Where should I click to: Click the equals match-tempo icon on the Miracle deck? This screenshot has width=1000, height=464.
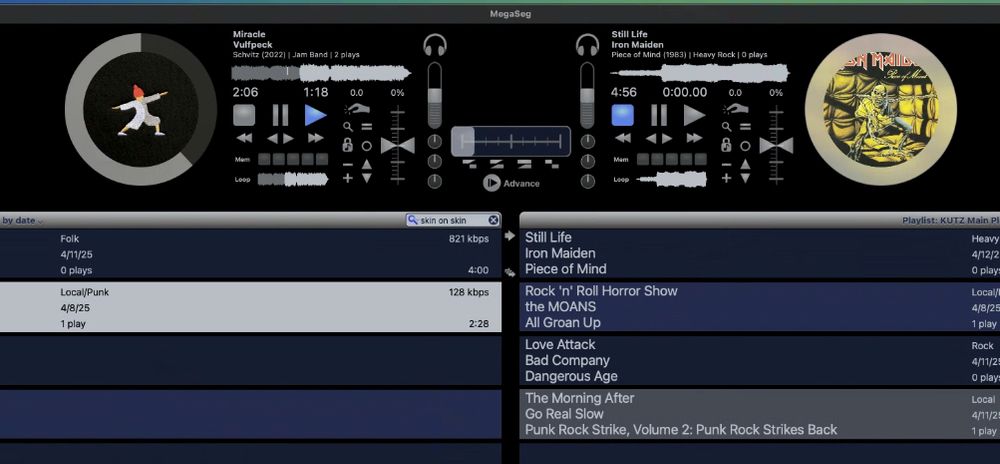coord(367,127)
